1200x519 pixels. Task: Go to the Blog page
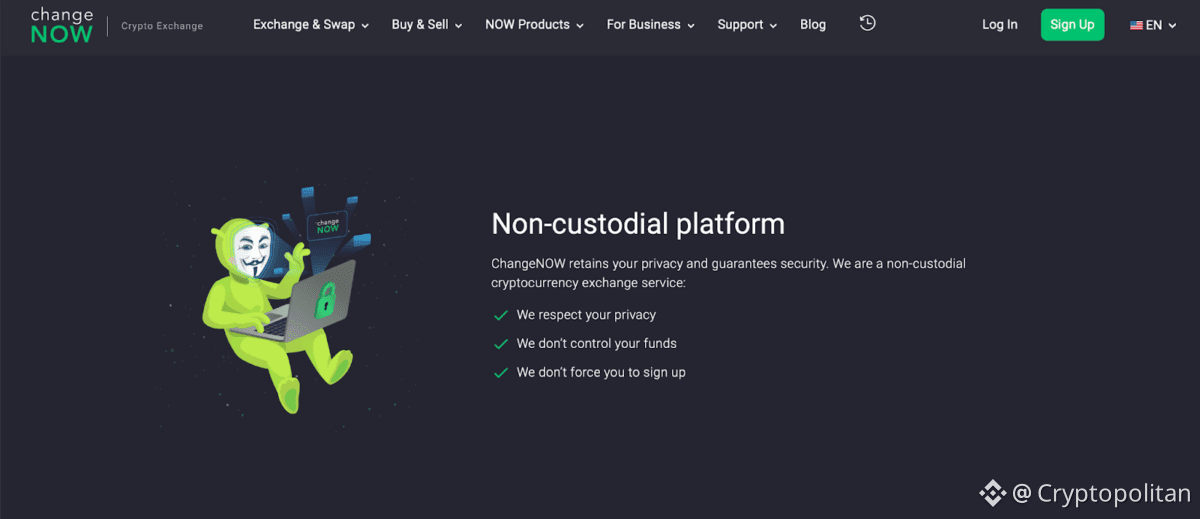point(813,25)
